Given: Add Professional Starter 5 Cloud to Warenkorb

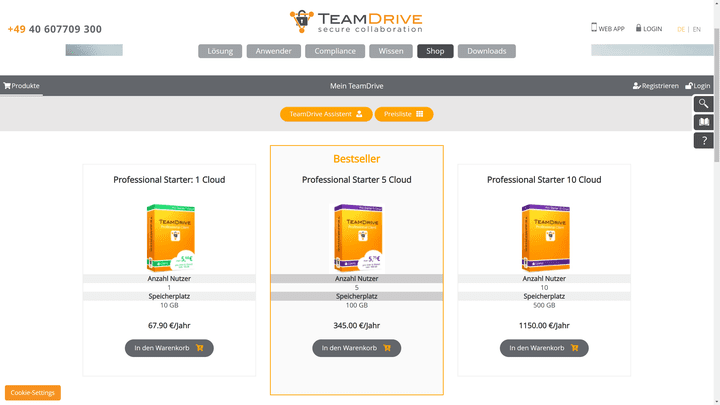Looking at the screenshot, I should tap(356, 348).
